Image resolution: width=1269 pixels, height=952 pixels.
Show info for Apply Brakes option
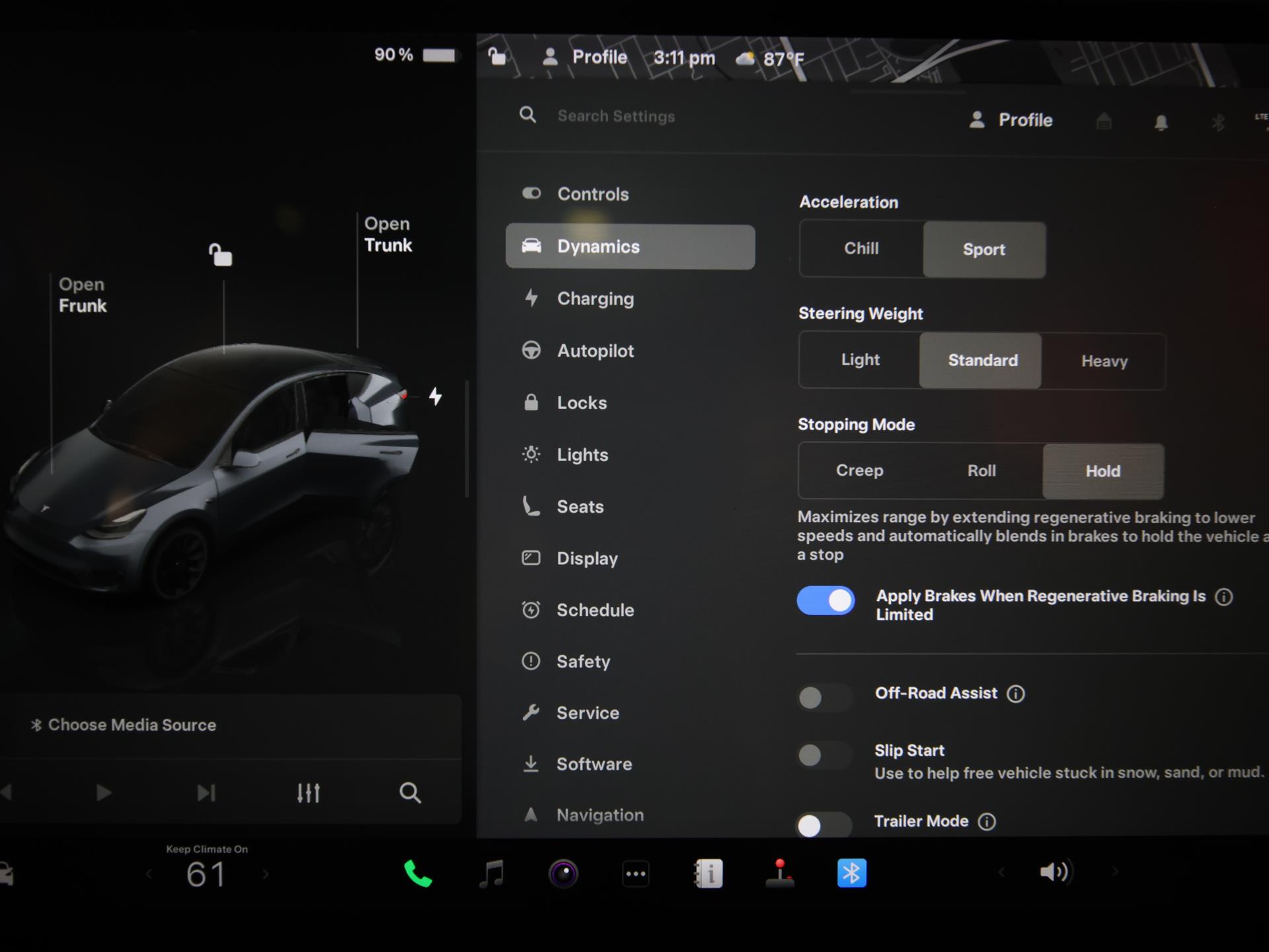(x=1224, y=597)
